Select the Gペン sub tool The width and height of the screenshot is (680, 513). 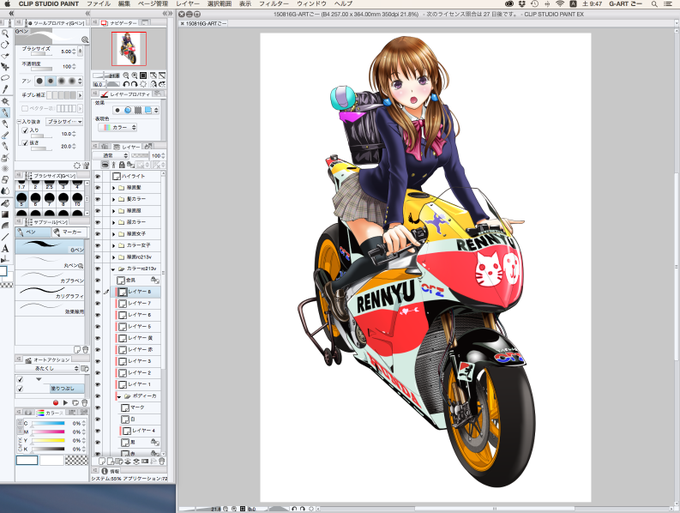point(50,246)
